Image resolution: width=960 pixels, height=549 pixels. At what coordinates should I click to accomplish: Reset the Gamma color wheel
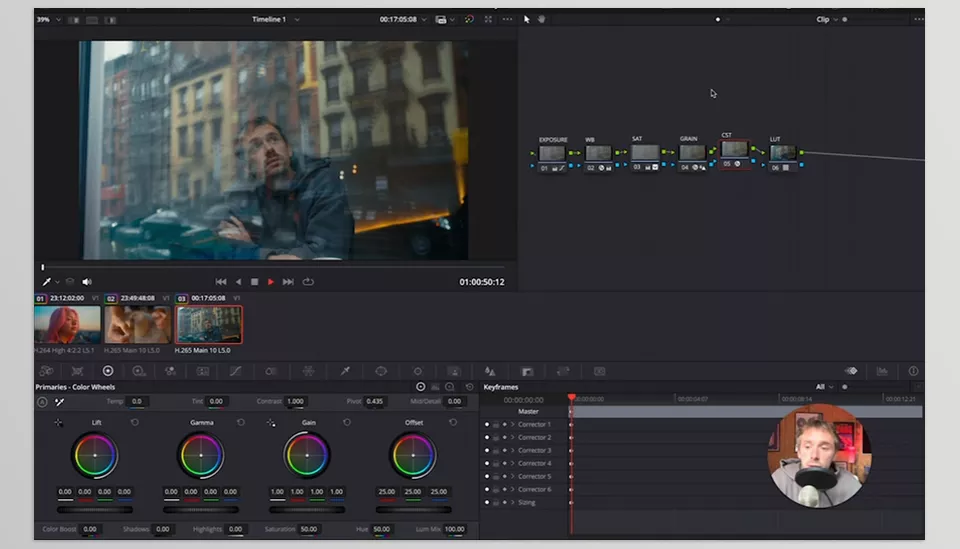pos(241,422)
